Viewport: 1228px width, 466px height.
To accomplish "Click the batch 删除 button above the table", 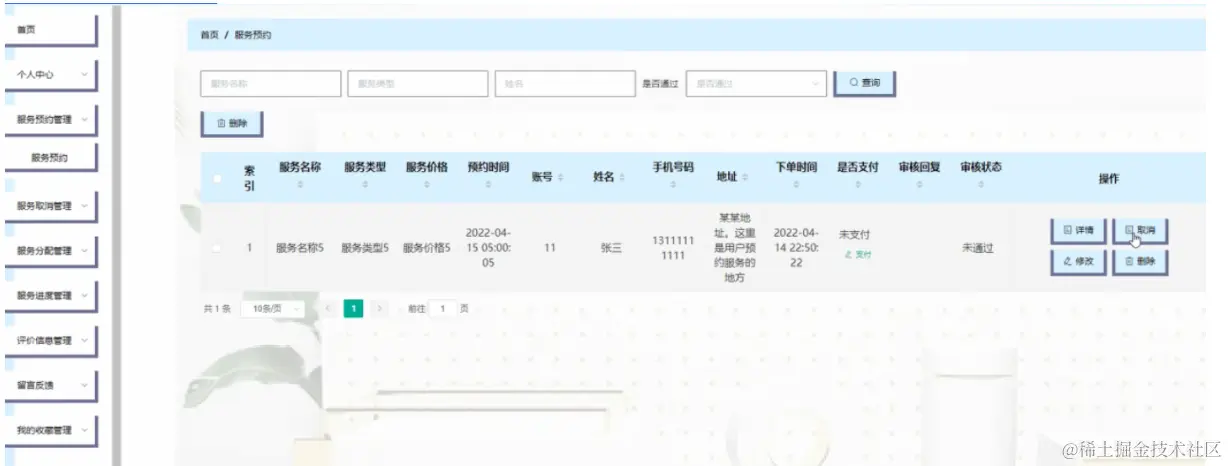I will tap(232, 124).
